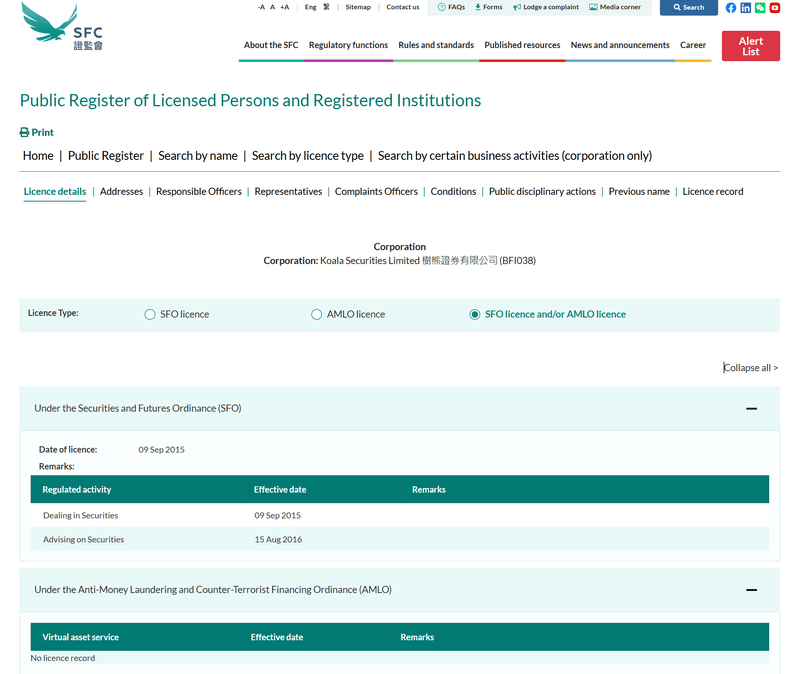
Task: Open Forms download link
Action: click(488, 7)
